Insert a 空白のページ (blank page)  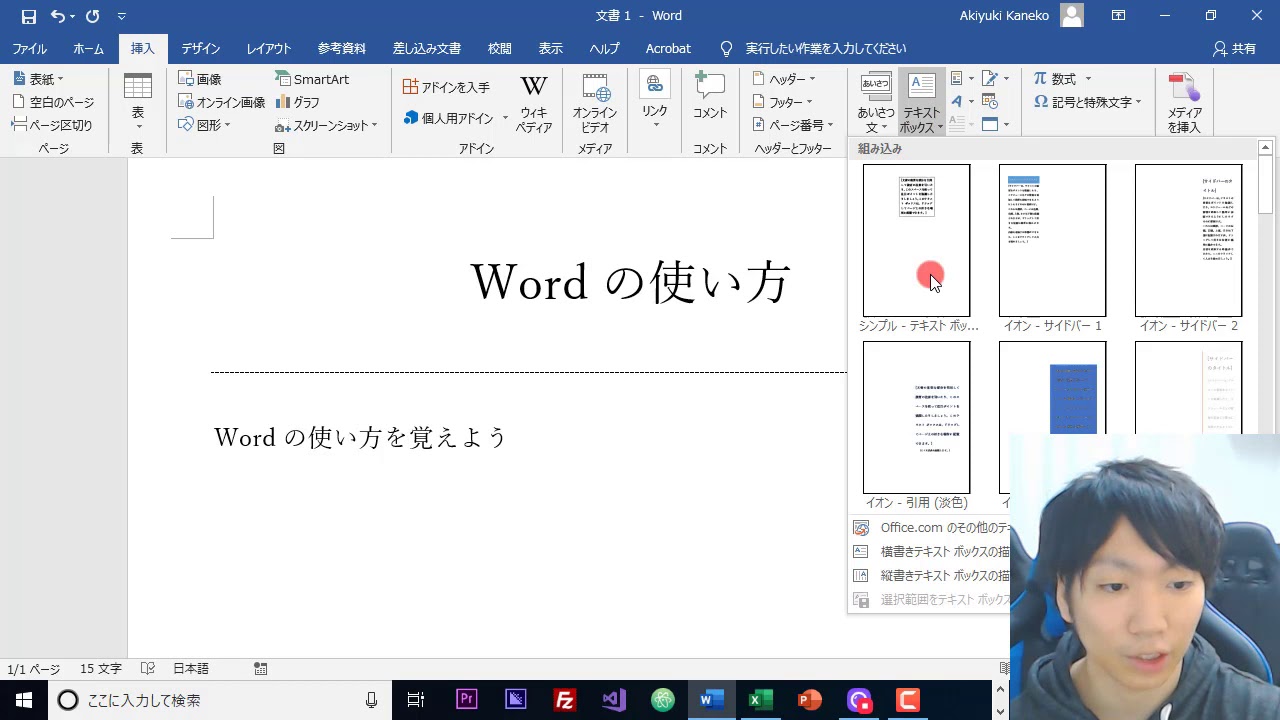tap(53, 102)
